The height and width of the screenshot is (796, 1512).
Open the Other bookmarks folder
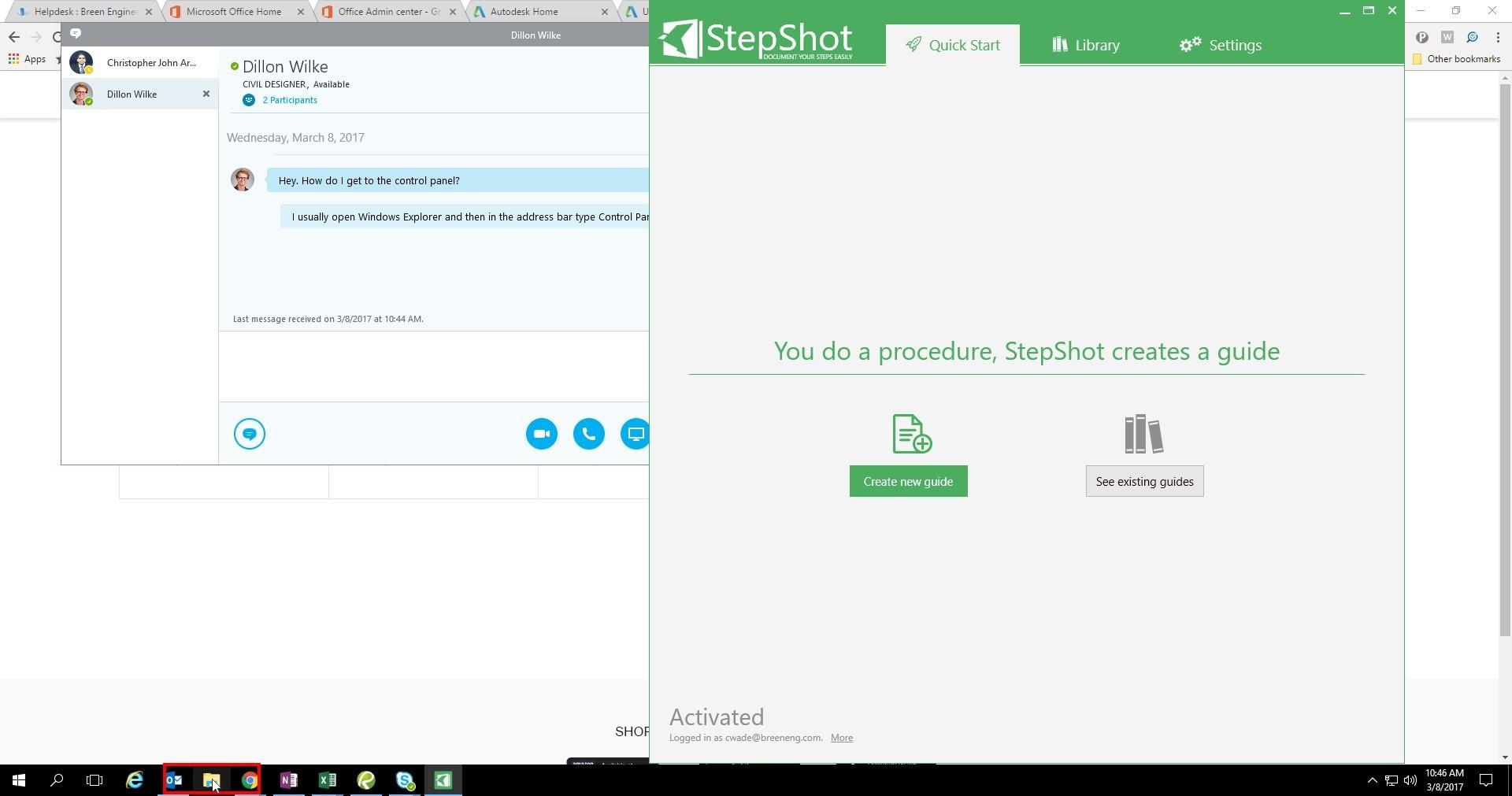(x=1456, y=59)
